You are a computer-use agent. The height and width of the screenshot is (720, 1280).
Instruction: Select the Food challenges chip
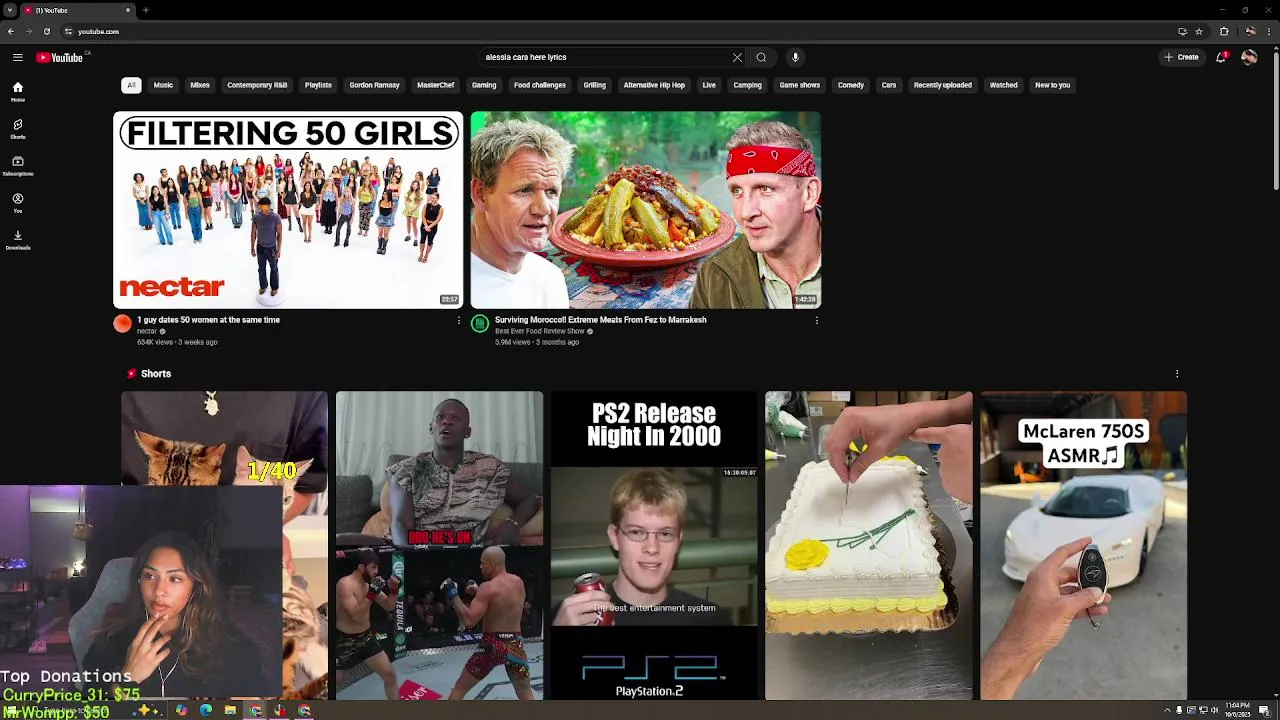[540, 85]
